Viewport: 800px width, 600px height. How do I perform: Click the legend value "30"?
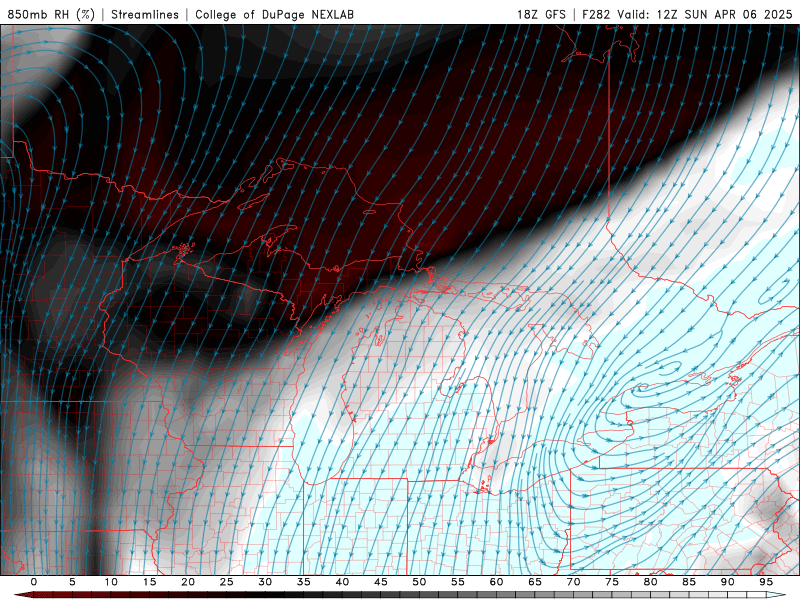click(x=265, y=582)
